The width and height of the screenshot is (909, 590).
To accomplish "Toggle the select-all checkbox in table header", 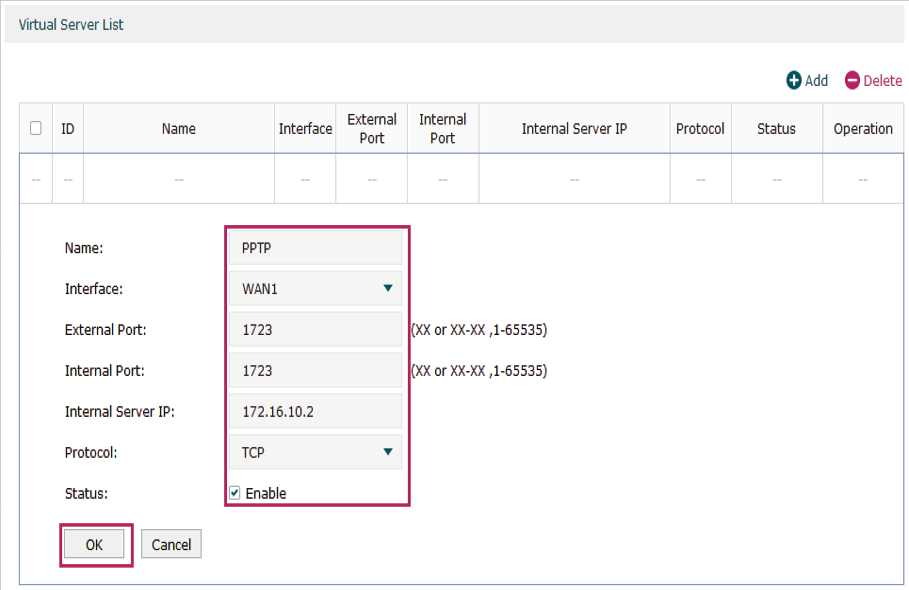I will coord(36,128).
